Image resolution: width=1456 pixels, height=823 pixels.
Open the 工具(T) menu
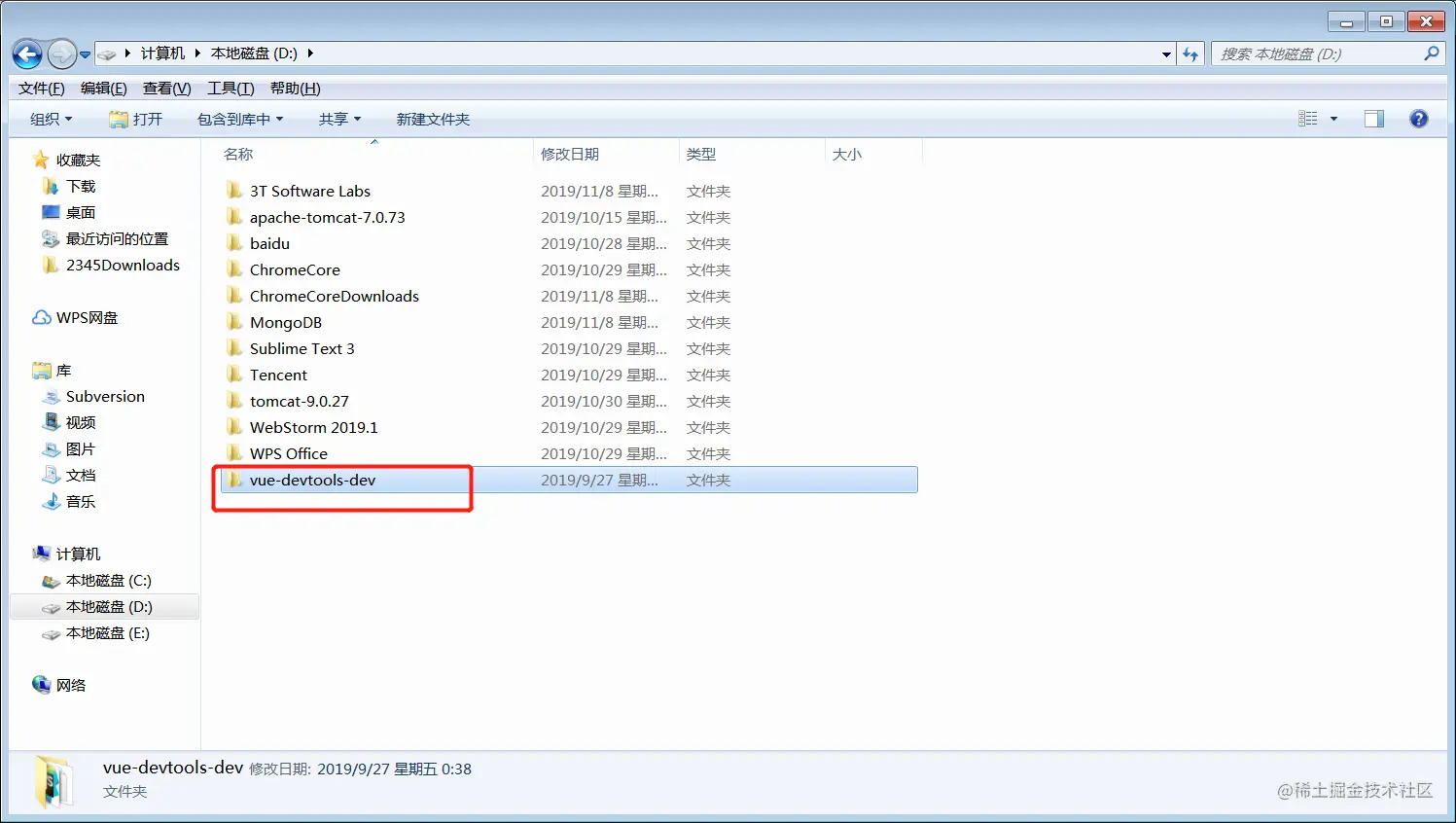[x=231, y=89]
